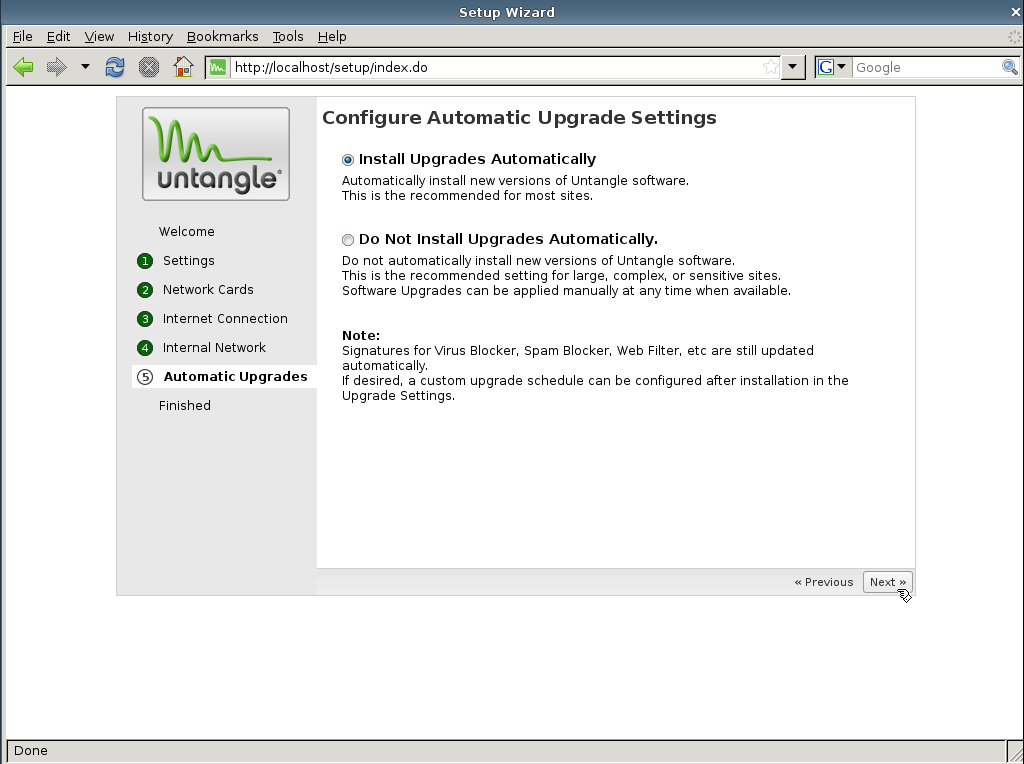
Task: Open the Help menu
Action: (332, 37)
